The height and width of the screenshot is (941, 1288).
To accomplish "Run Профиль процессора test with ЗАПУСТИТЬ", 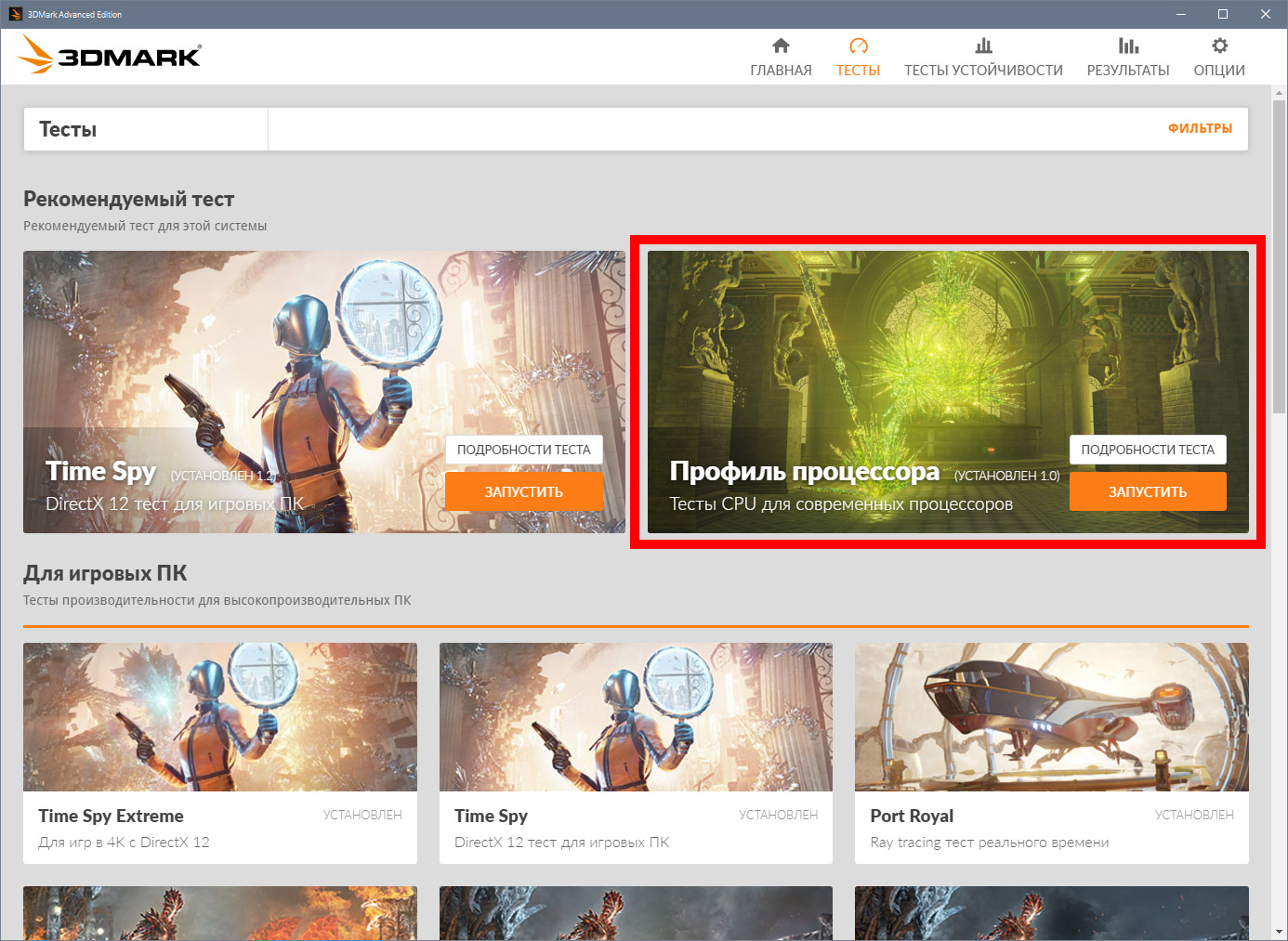I will tap(1148, 491).
